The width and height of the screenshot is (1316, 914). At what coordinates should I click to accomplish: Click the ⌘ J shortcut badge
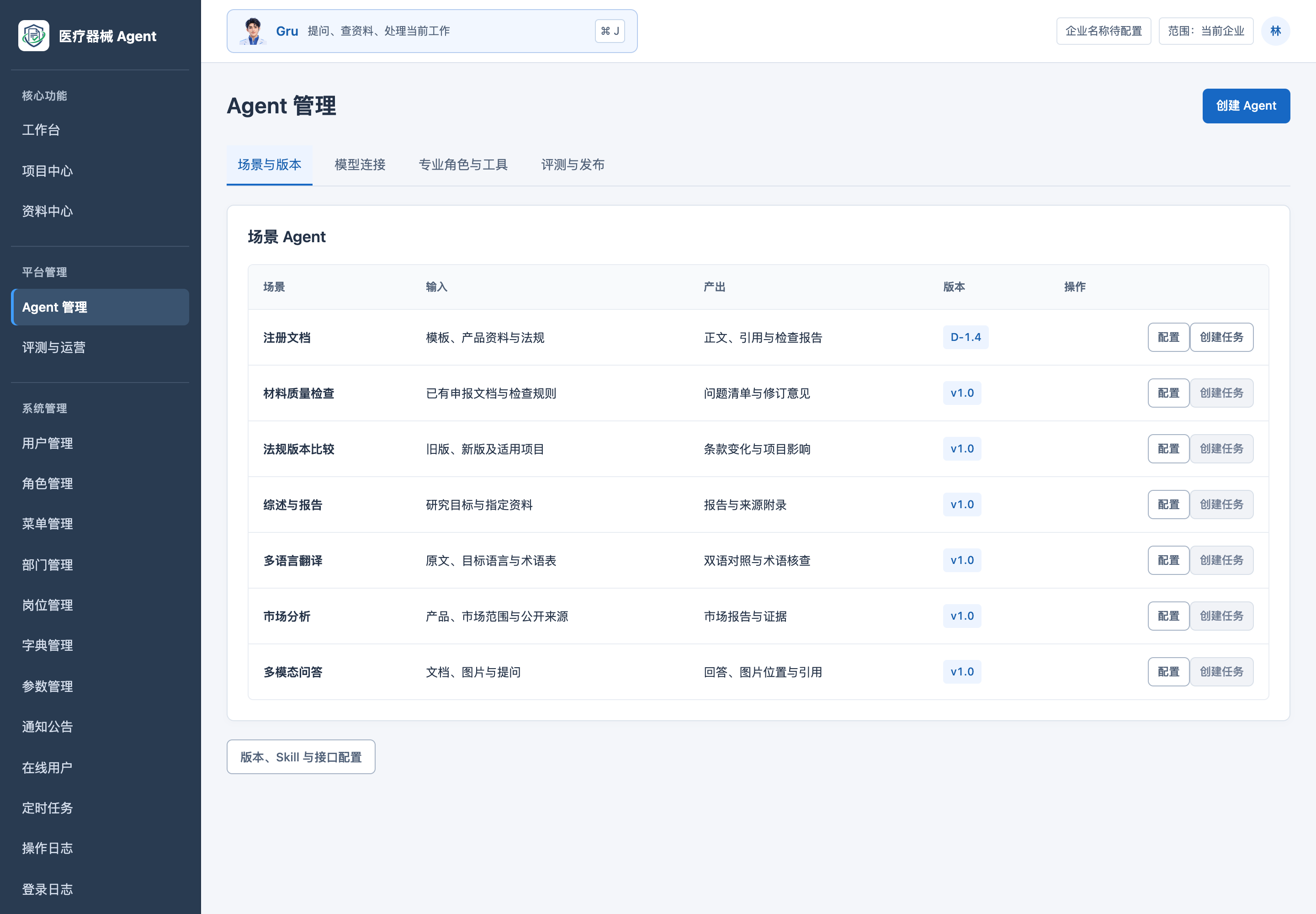[x=609, y=31]
